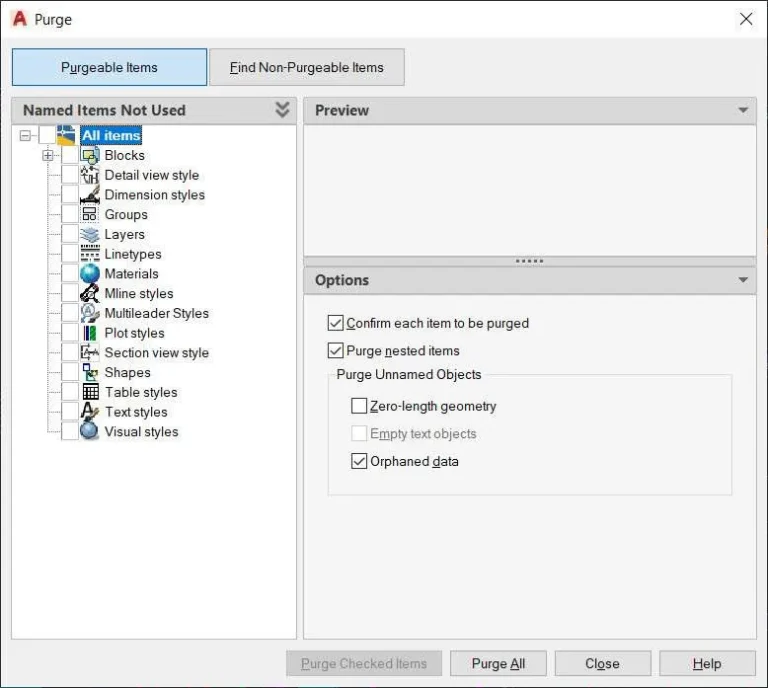Click the Text styles icon
768x688 pixels.
[90, 412]
